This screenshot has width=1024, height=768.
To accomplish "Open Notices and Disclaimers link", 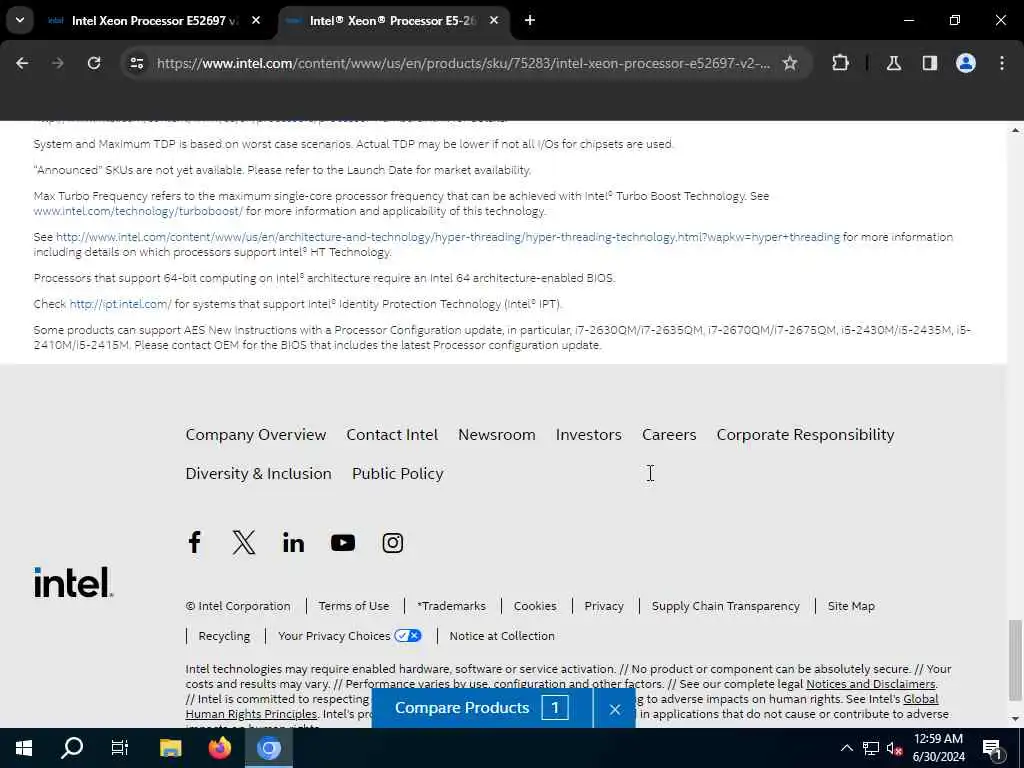I will click(x=871, y=684).
